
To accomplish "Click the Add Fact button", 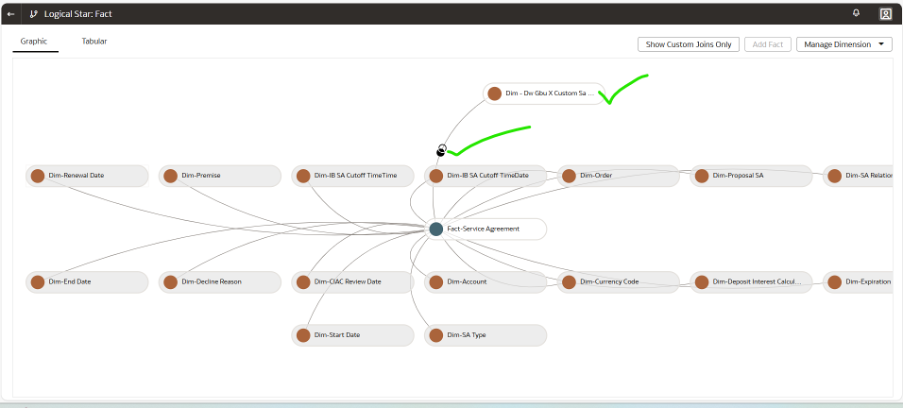I will click(767, 44).
